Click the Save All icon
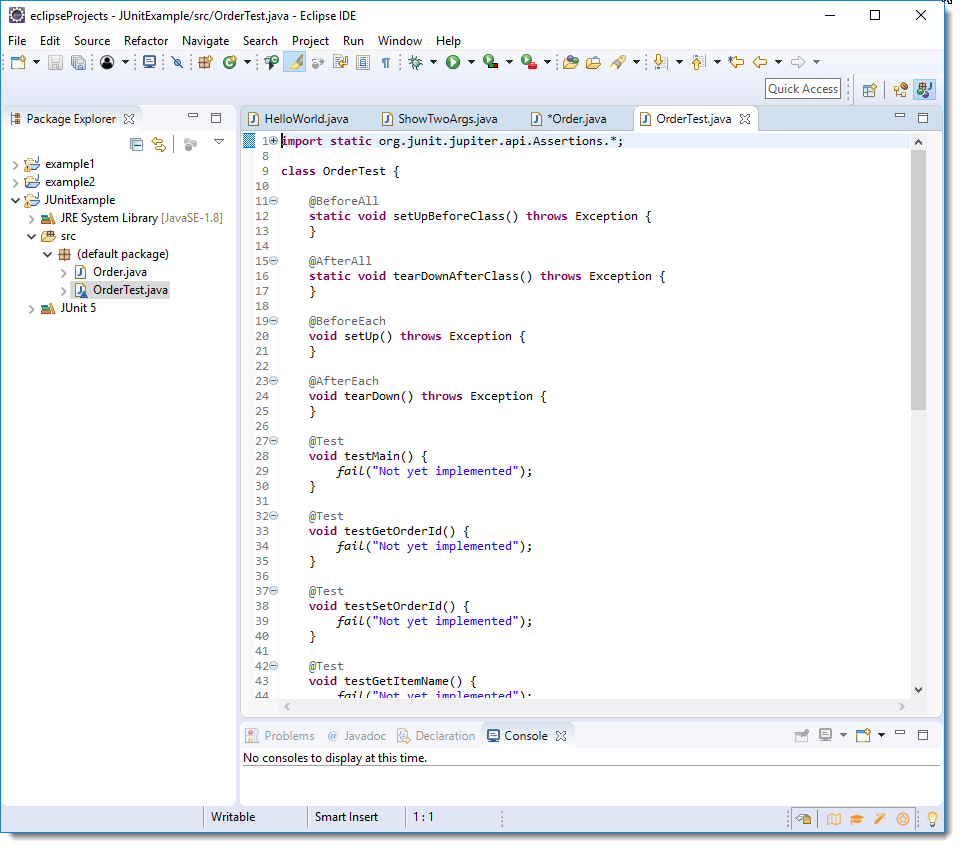 [x=78, y=62]
